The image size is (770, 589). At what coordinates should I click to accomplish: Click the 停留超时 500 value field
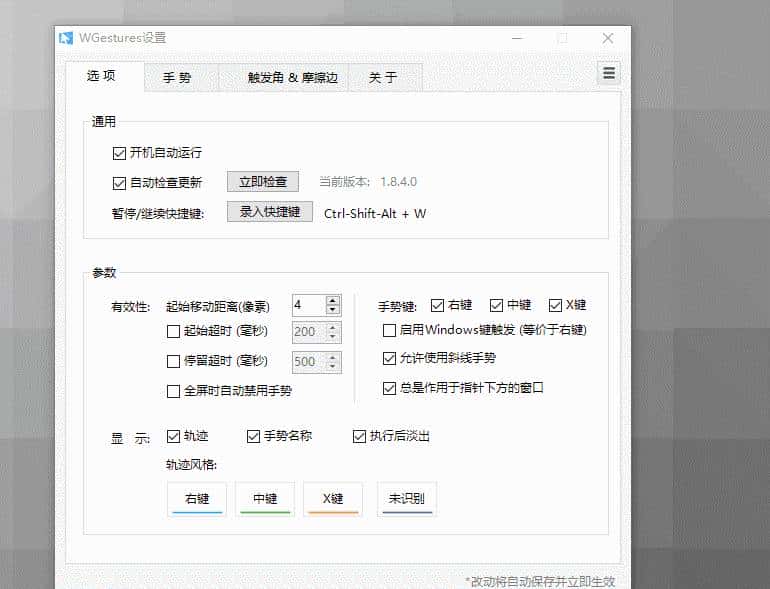[x=309, y=362]
